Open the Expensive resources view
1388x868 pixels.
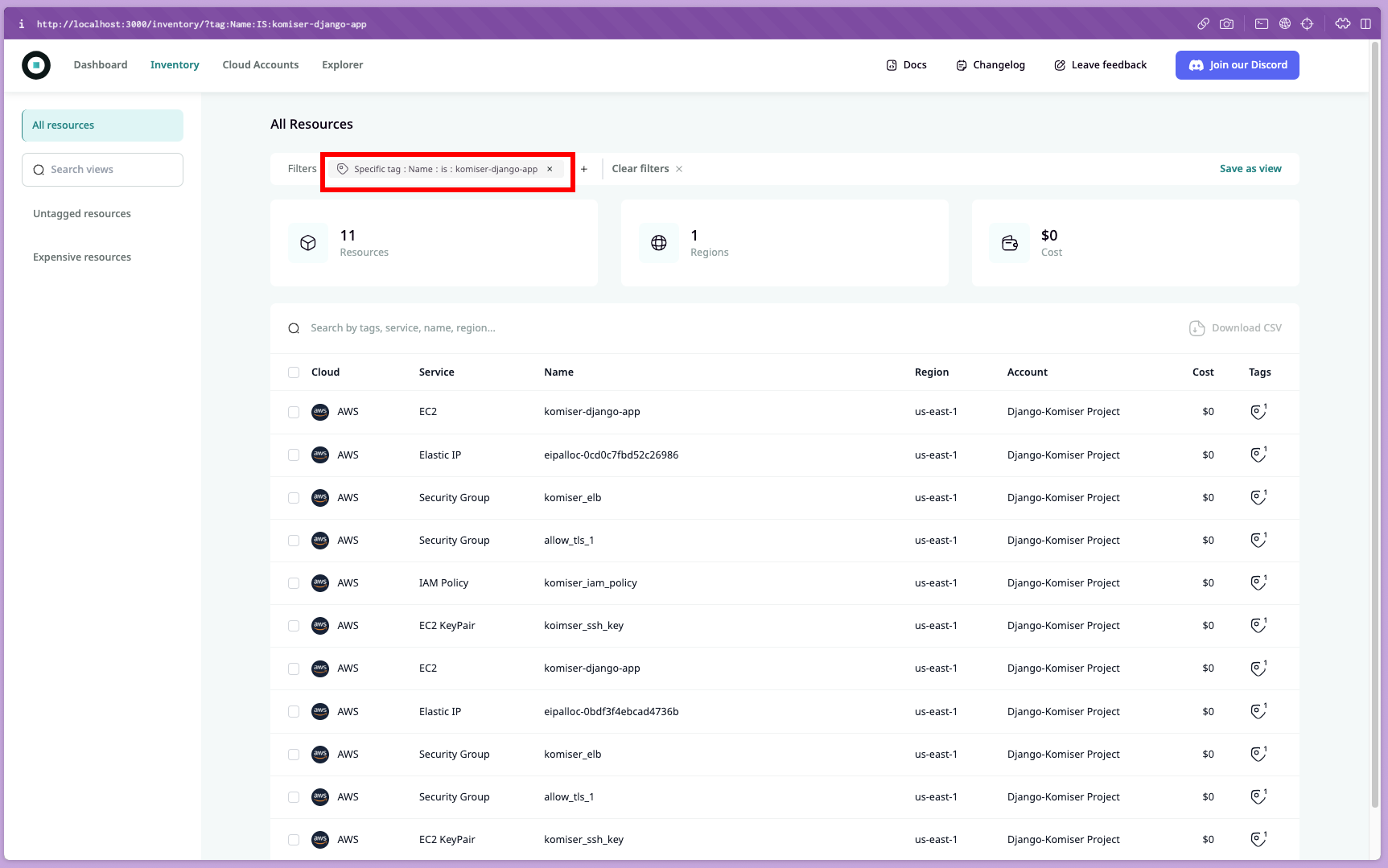tap(82, 257)
